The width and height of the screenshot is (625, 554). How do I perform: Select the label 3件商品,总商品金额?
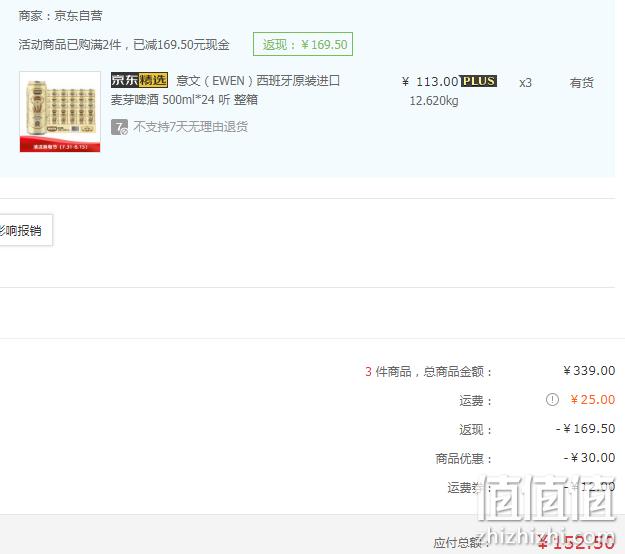428,372
